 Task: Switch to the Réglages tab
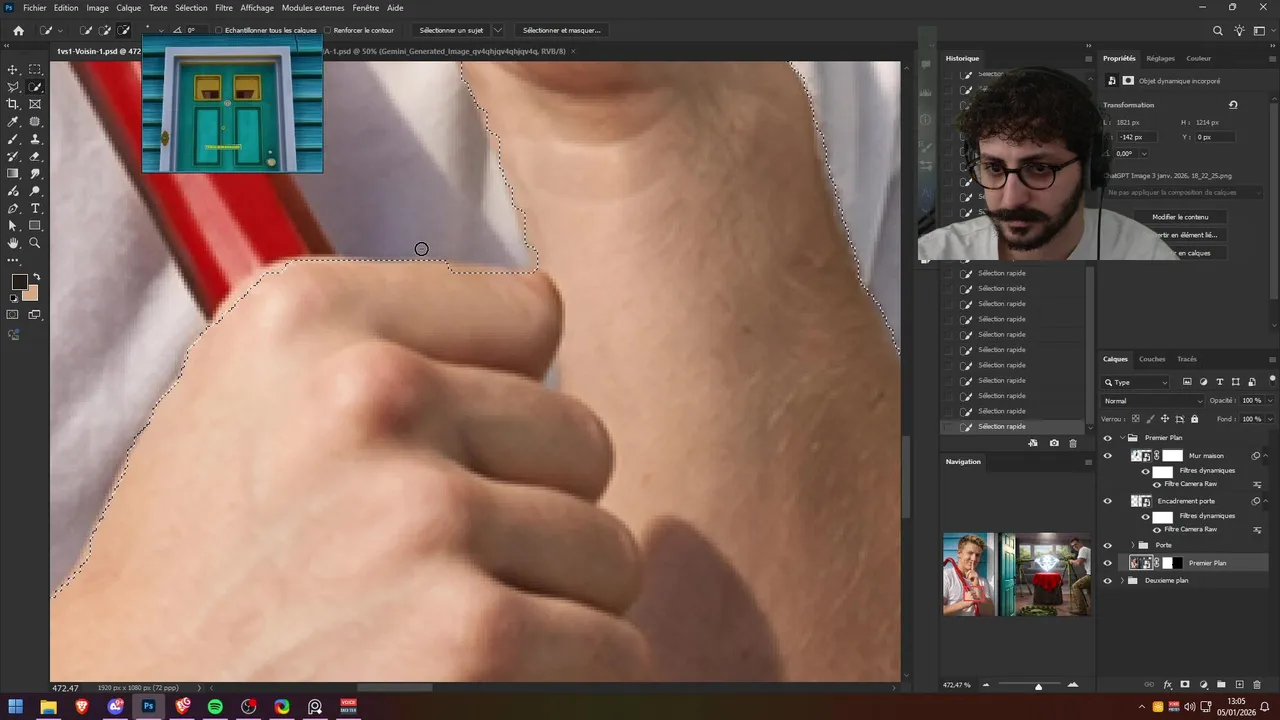coord(1161,58)
